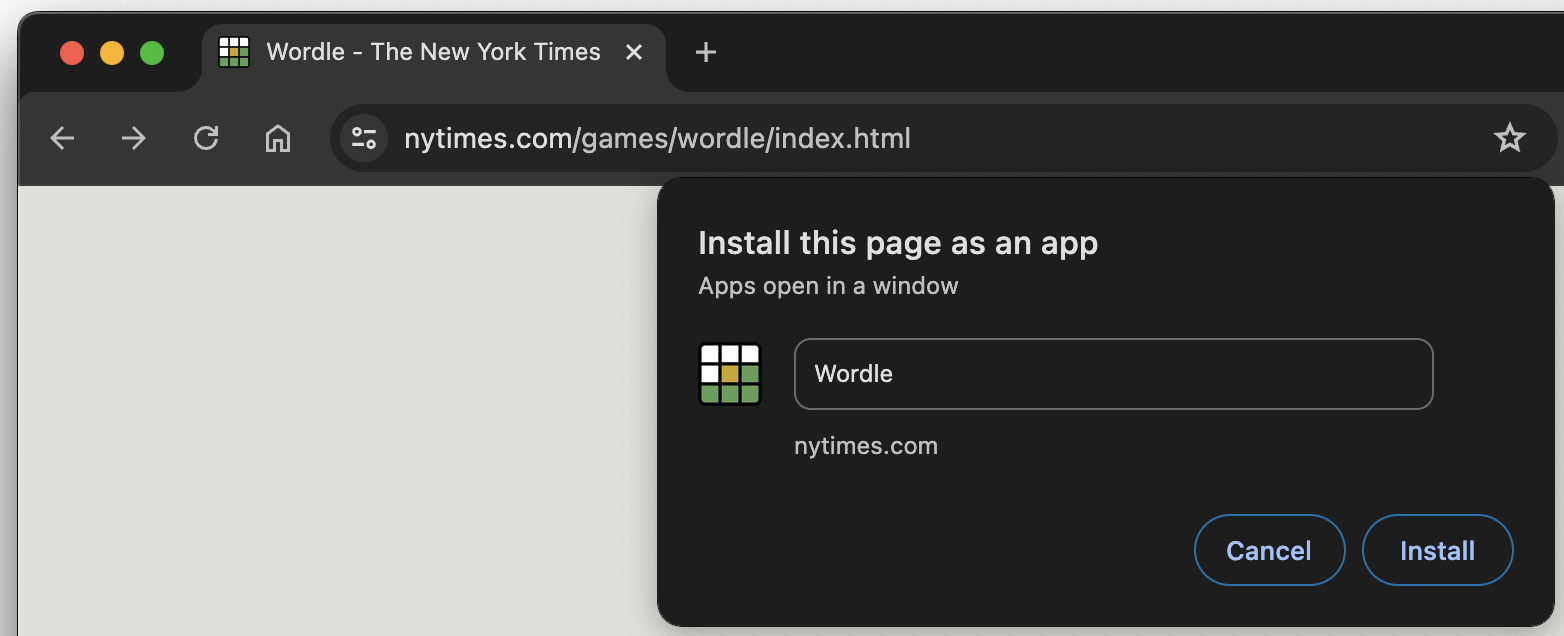
Task: Click the forward navigation arrow
Action: point(134,138)
